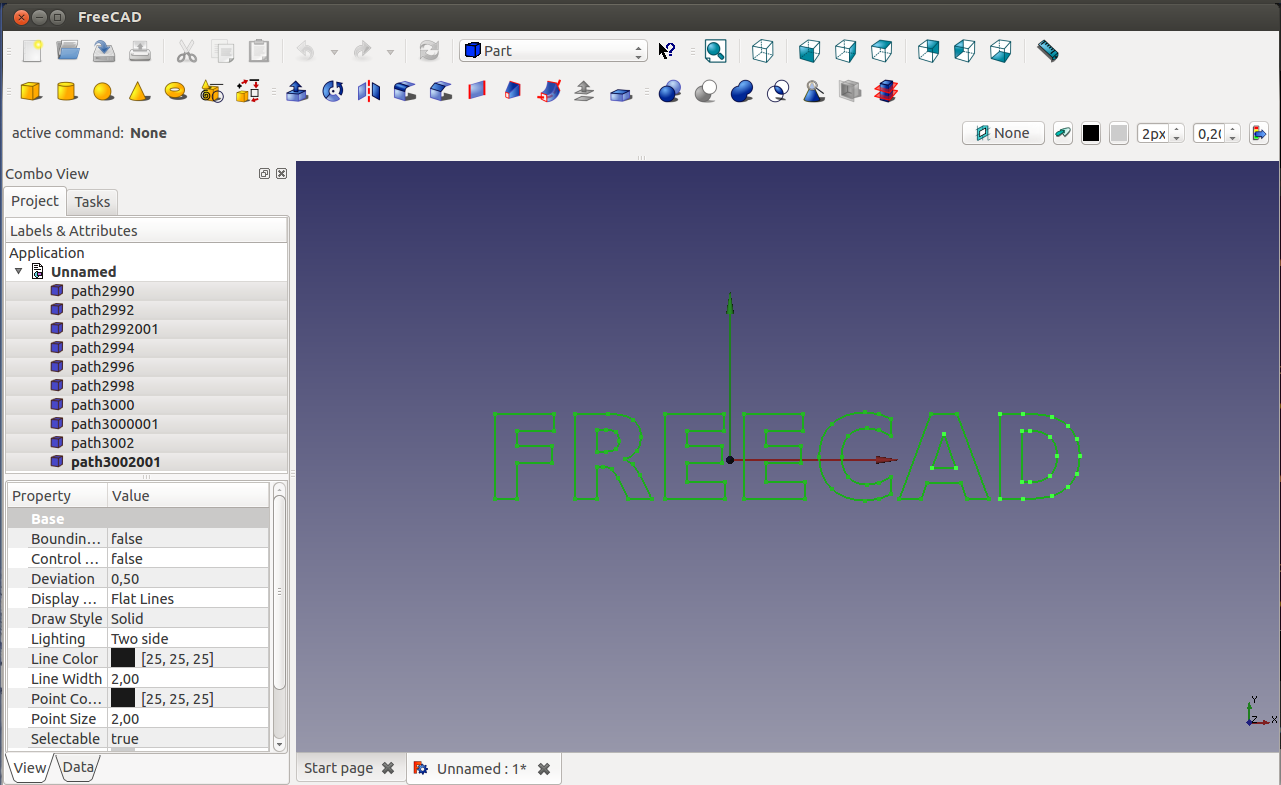This screenshot has width=1281, height=785.
Task: Click the Revolve tool icon
Action: coord(333,92)
